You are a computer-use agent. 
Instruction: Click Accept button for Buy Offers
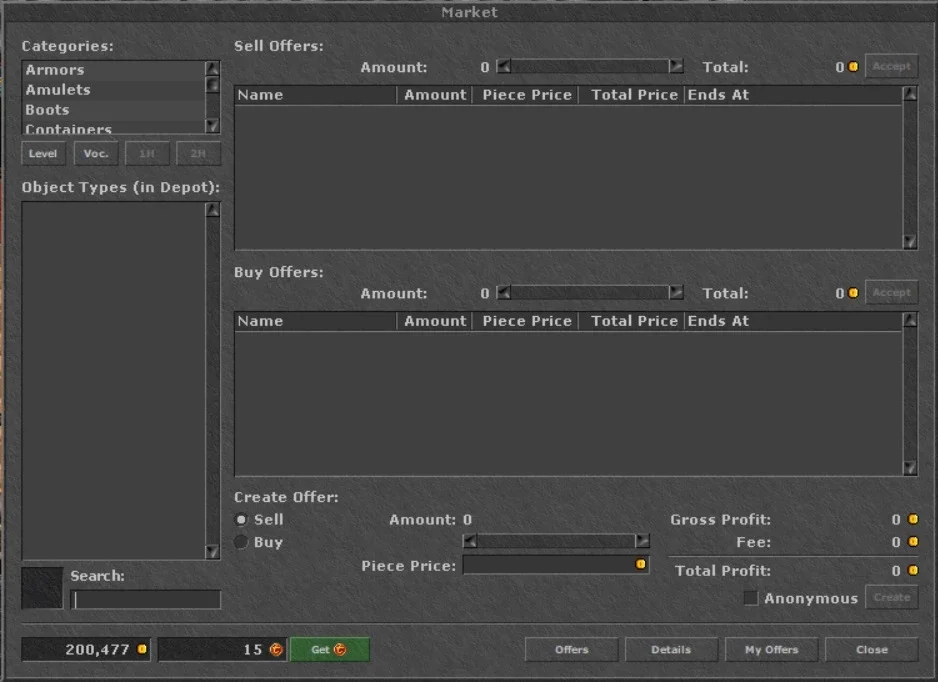click(x=891, y=293)
